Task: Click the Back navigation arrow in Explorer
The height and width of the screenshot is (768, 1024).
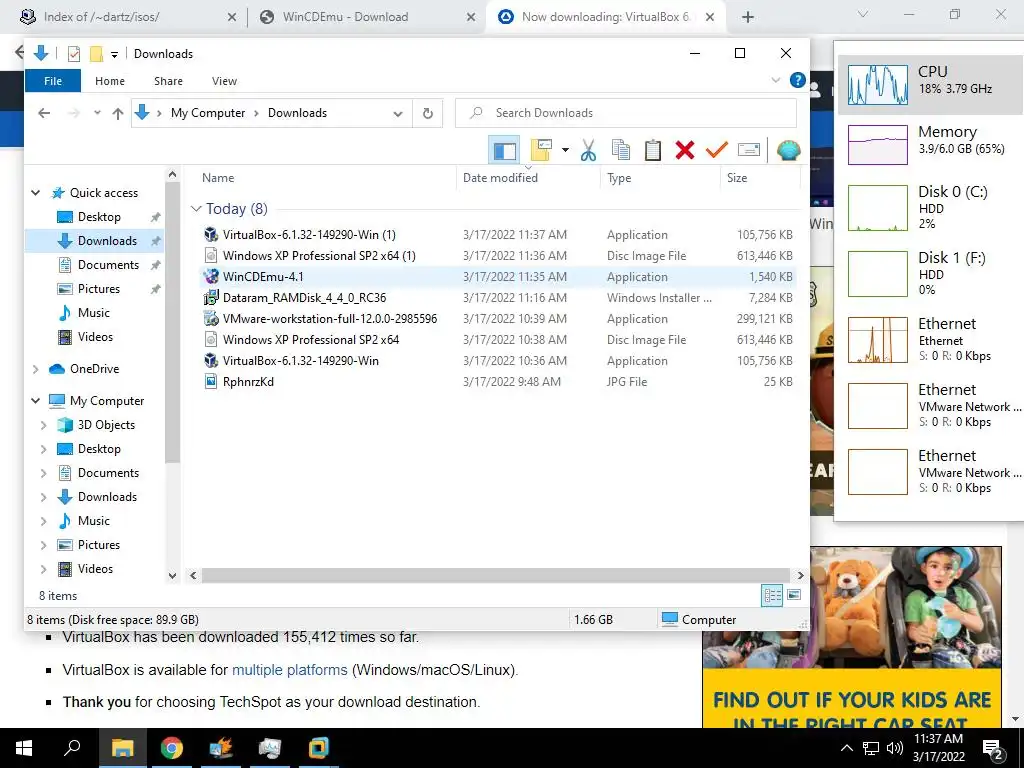Action: 44,114
